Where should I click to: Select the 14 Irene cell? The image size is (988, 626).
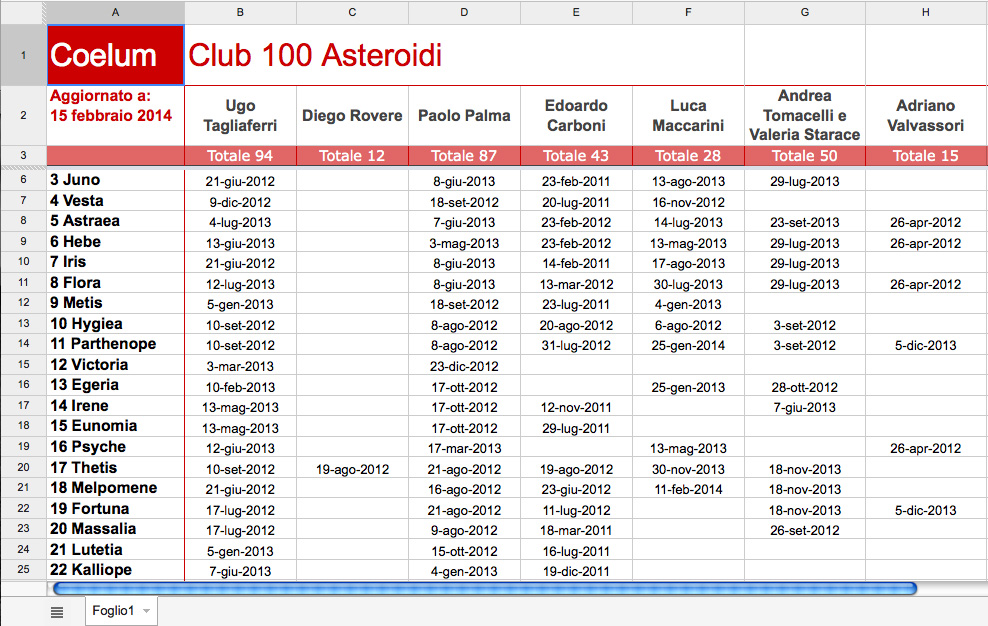(x=115, y=406)
